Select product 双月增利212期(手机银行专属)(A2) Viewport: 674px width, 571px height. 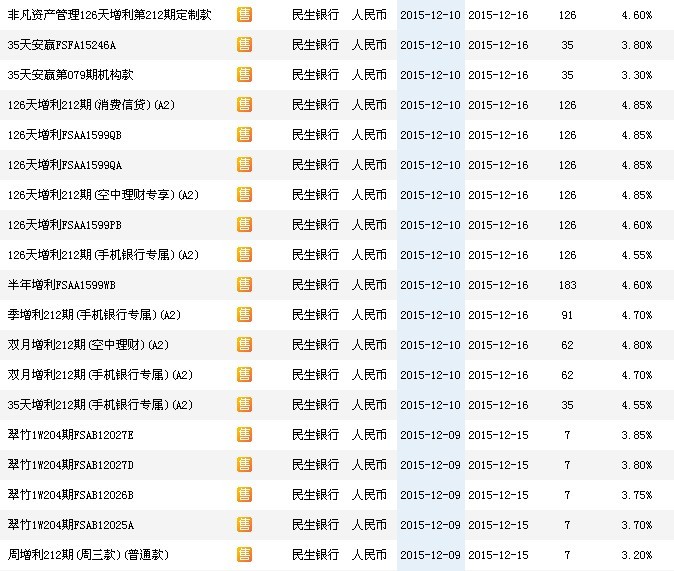tap(100, 375)
